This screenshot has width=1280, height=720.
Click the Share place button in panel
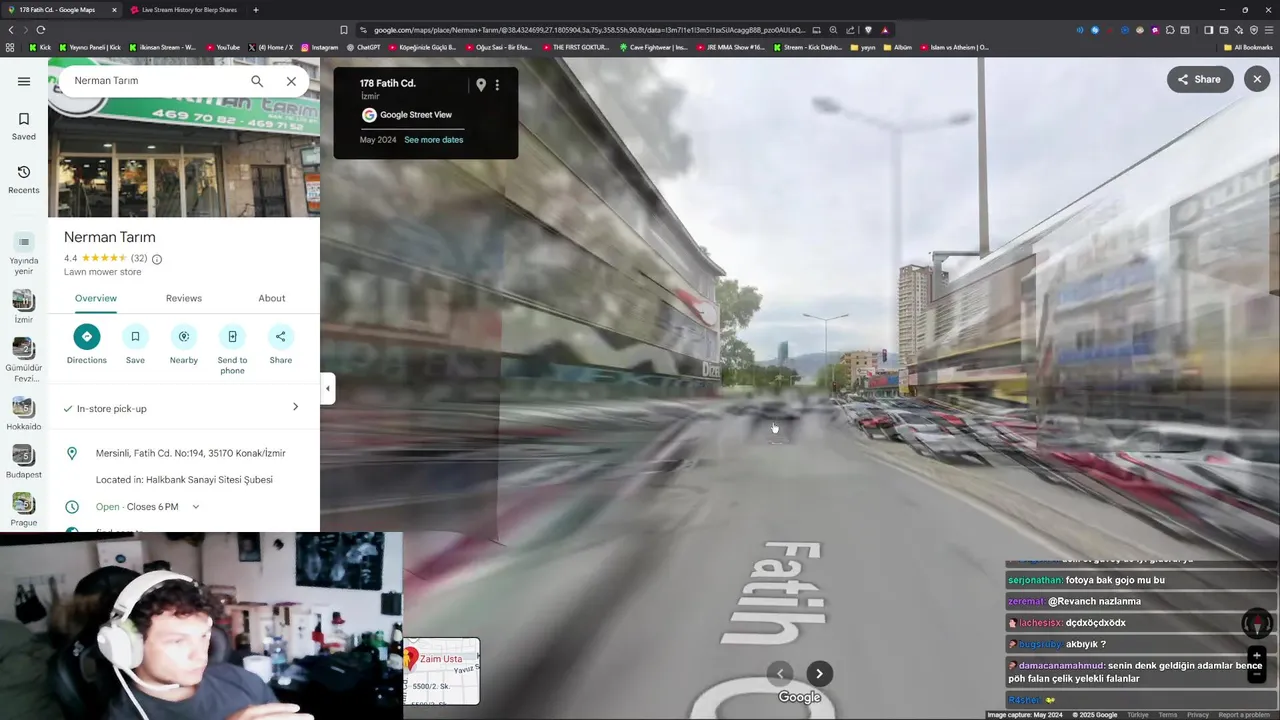pyautogui.click(x=281, y=344)
